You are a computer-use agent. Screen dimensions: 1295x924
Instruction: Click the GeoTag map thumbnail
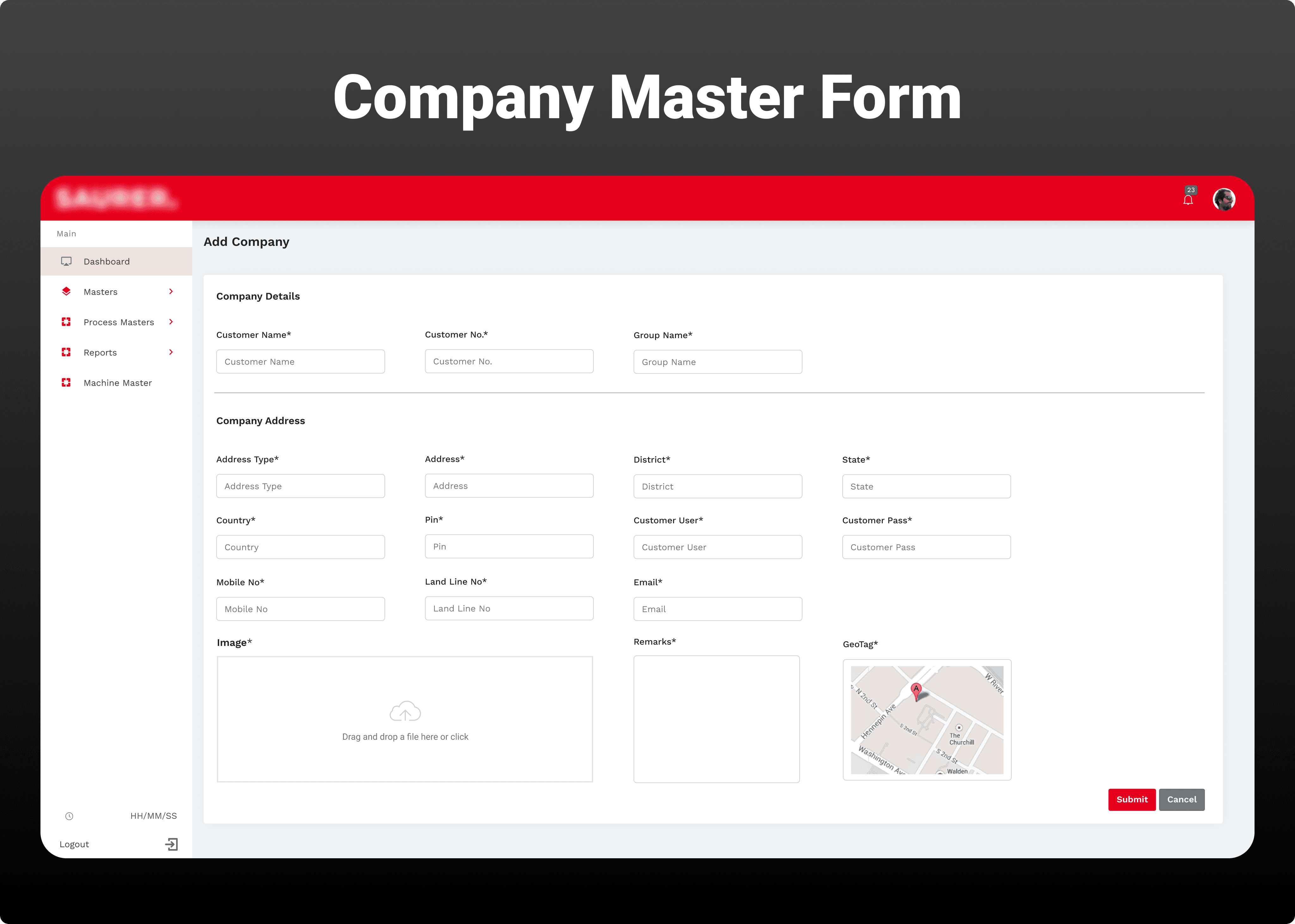point(927,720)
